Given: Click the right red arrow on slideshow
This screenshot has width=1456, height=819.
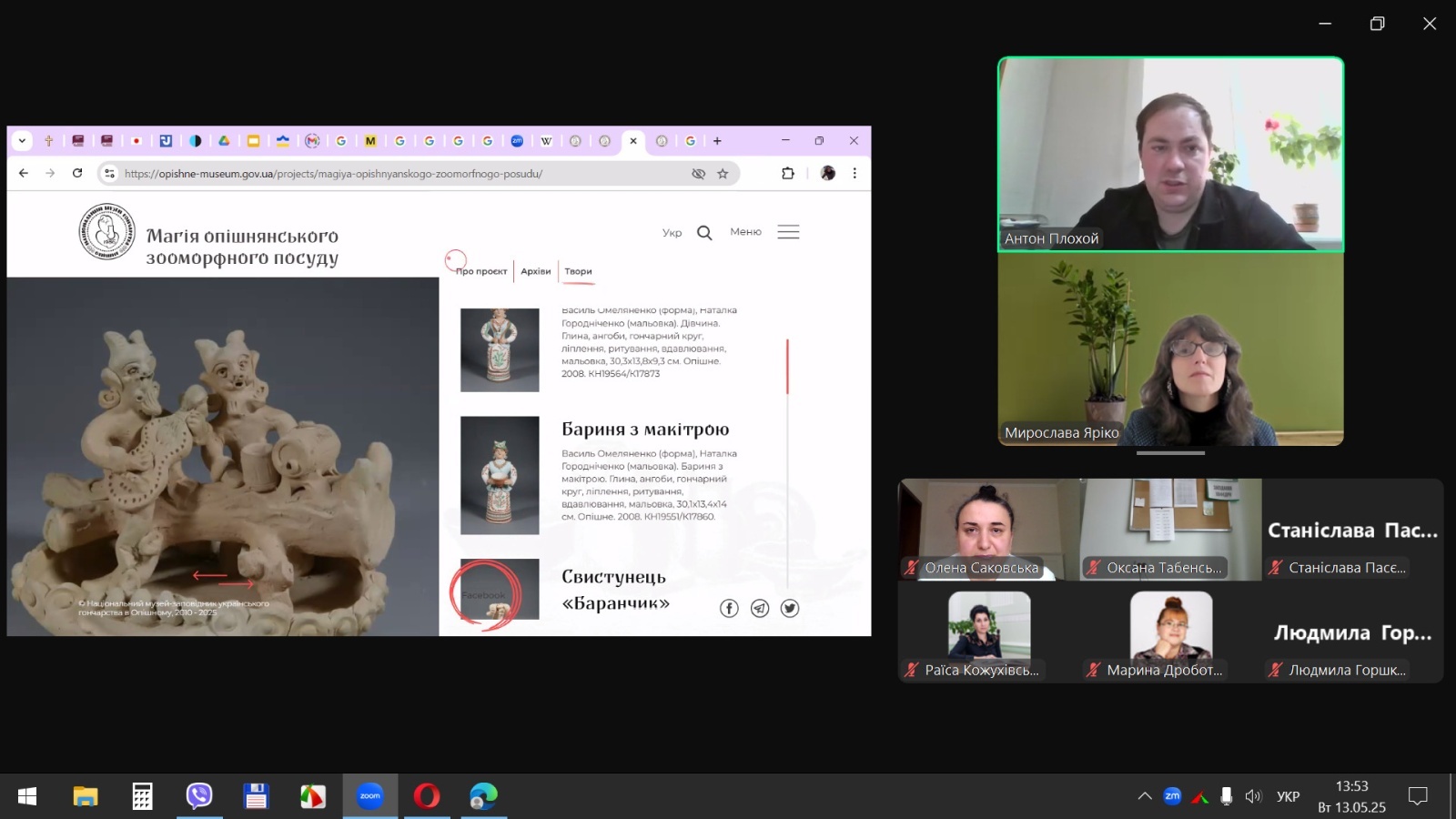Looking at the screenshot, I should 238,584.
